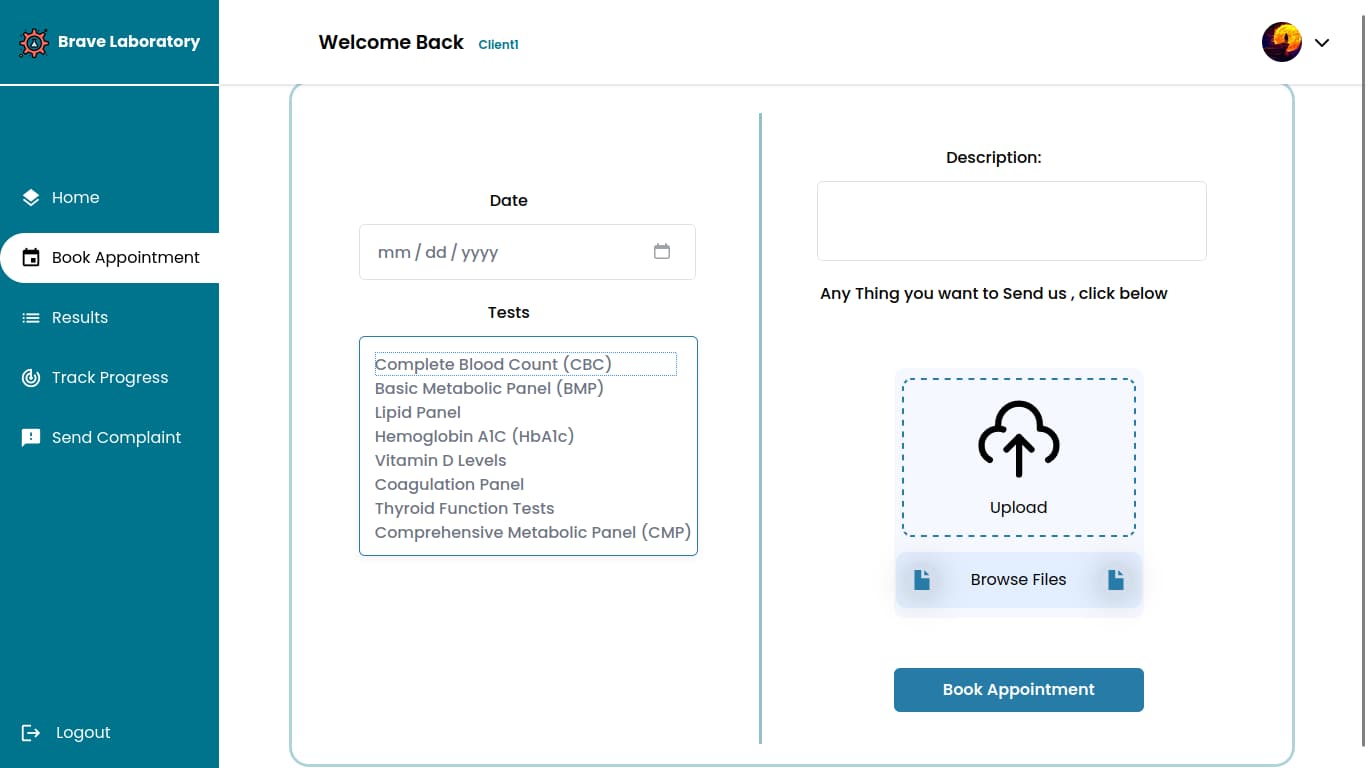1366x768 pixels.
Task: Click inside the Description text box
Action: point(1011,220)
